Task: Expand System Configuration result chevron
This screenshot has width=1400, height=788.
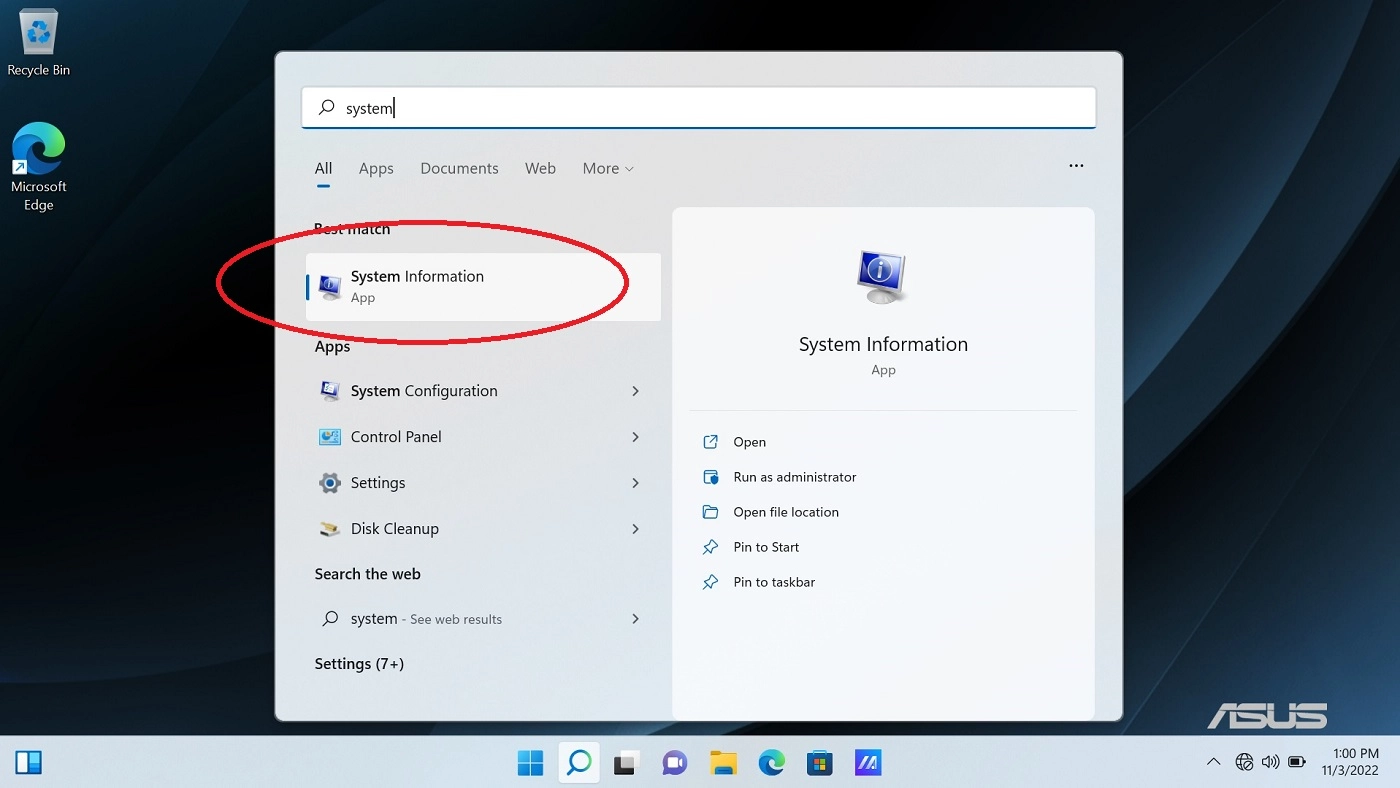Action: tap(635, 391)
